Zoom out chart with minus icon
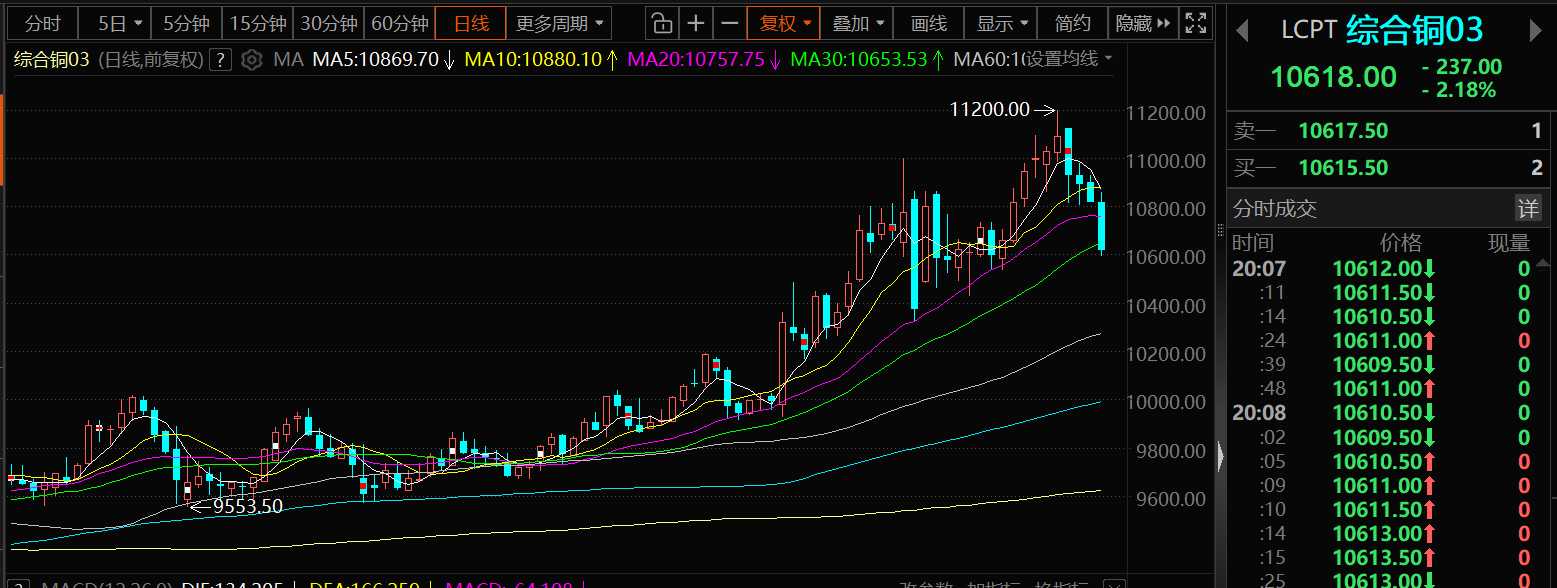 730,23
